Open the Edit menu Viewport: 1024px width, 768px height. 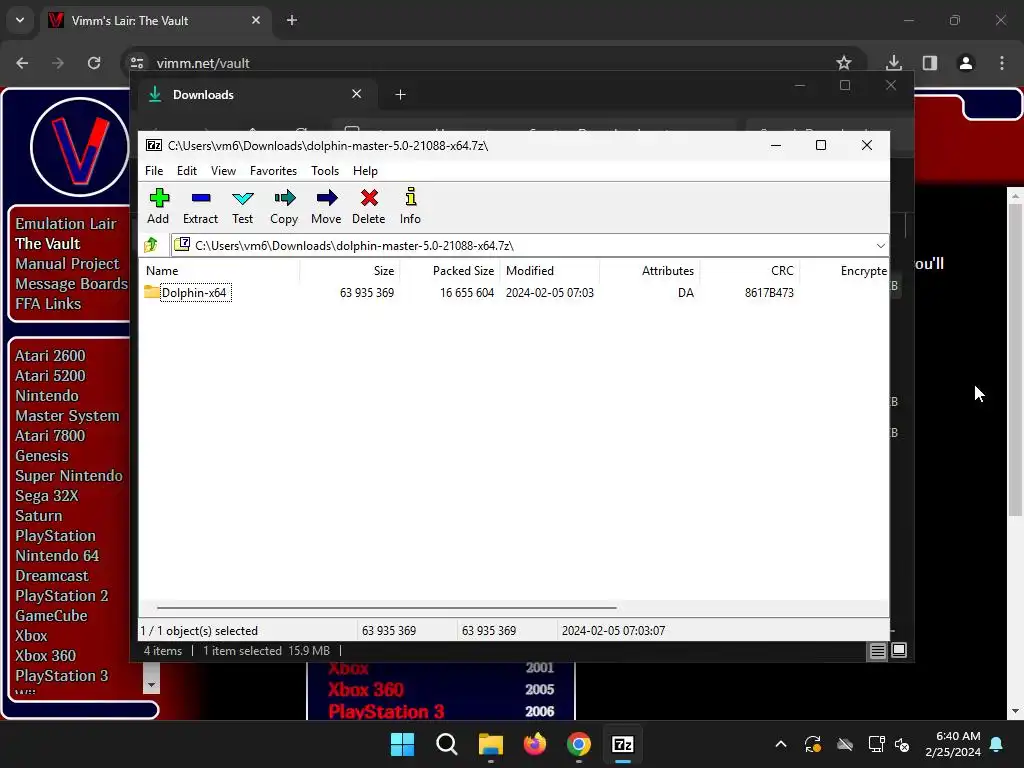pos(187,170)
